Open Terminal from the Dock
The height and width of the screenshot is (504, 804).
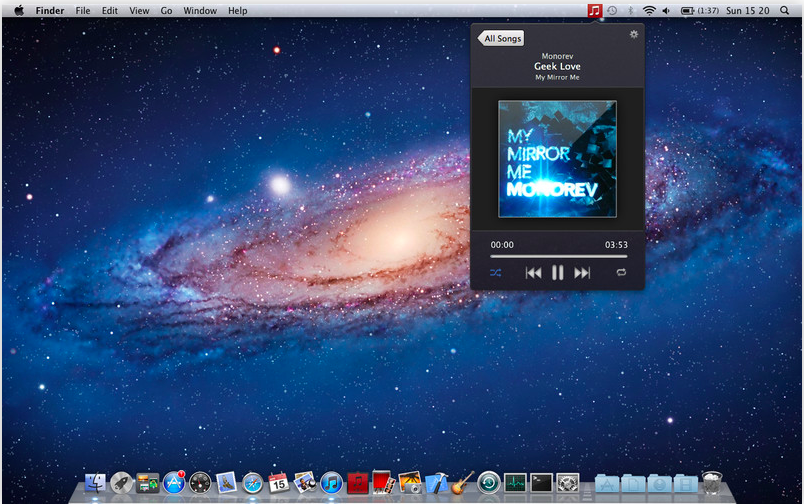click(541, 483)
